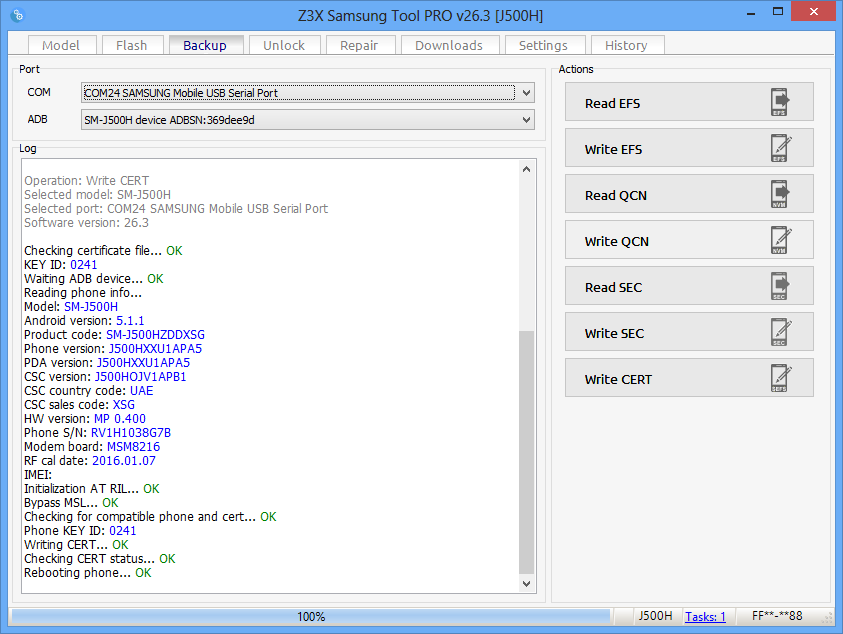Viewport: 843px width, 634px height.
Task: View the History tab
Action: point(626,45)
